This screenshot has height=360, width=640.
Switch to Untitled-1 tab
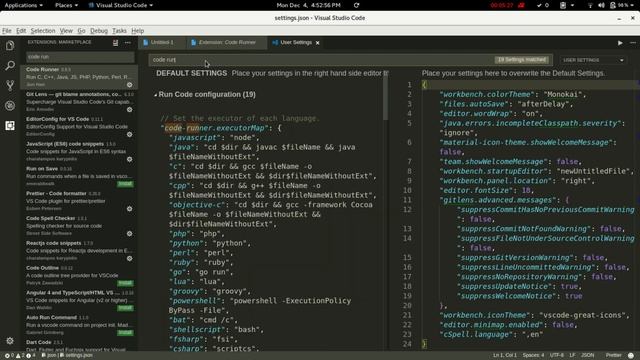162,42
